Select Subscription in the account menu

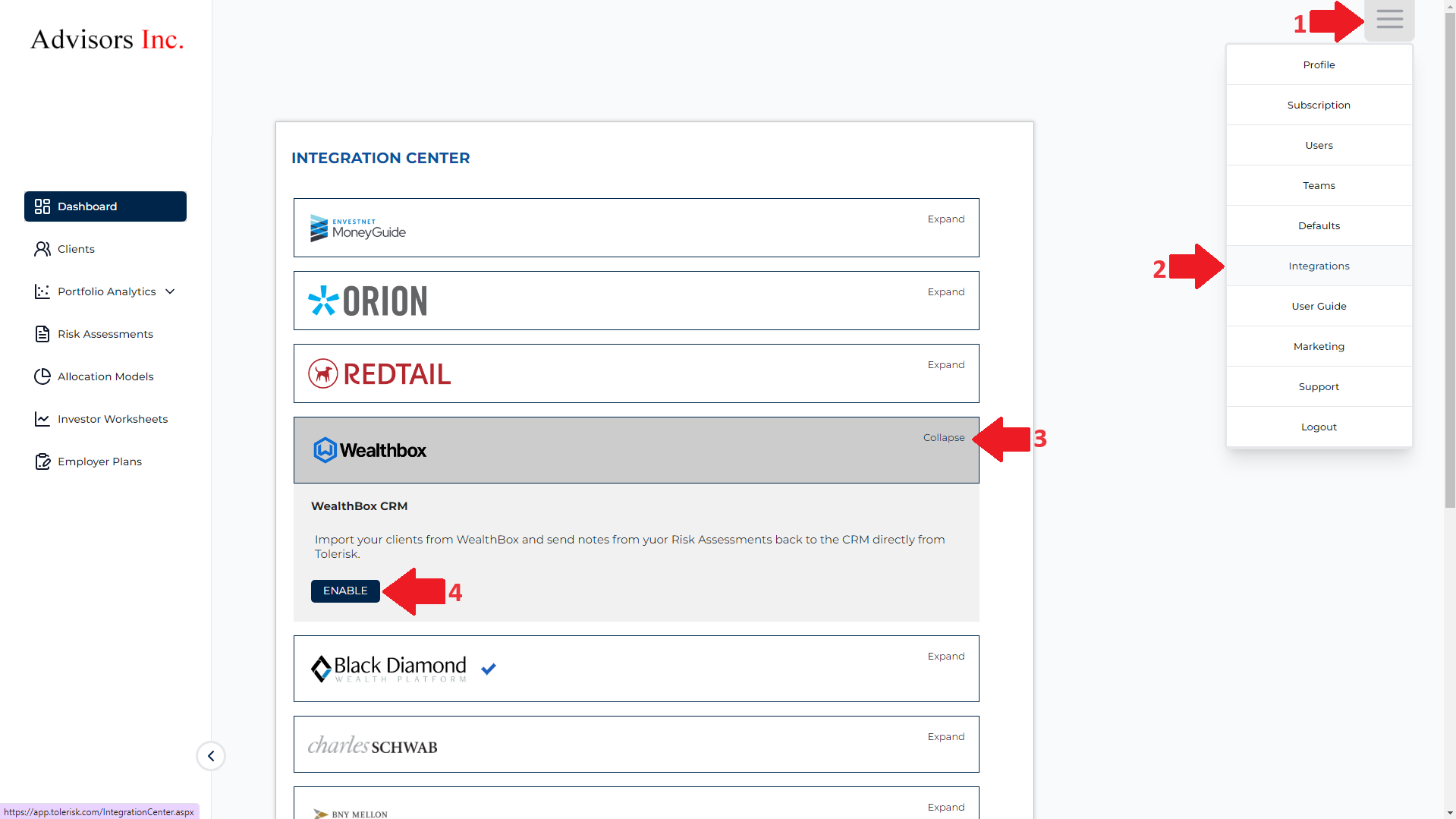(1319, 105)
